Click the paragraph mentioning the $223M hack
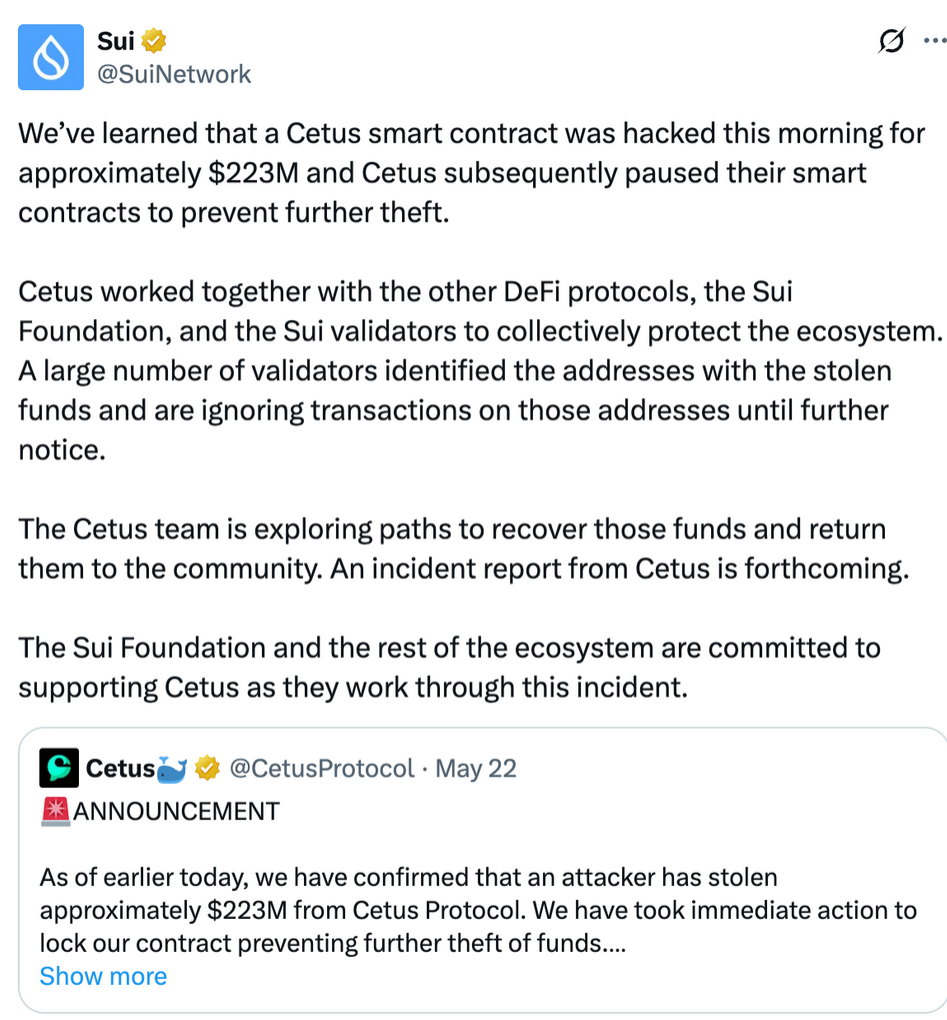This screenshot has width=947, height=1020. (x=470, y=172)
